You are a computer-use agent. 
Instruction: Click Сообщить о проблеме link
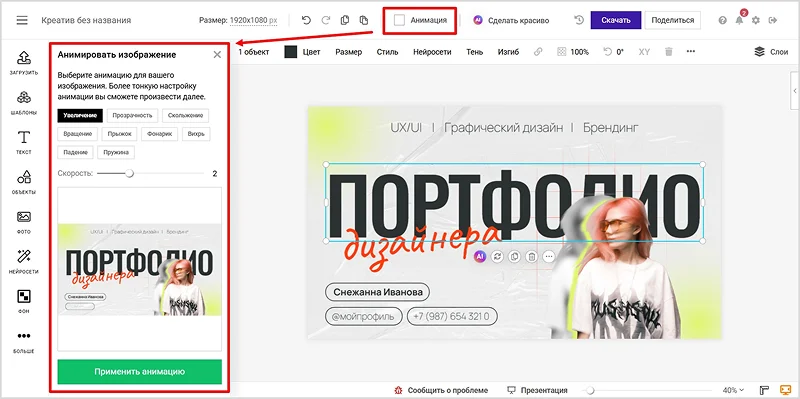tap(441, 390)
